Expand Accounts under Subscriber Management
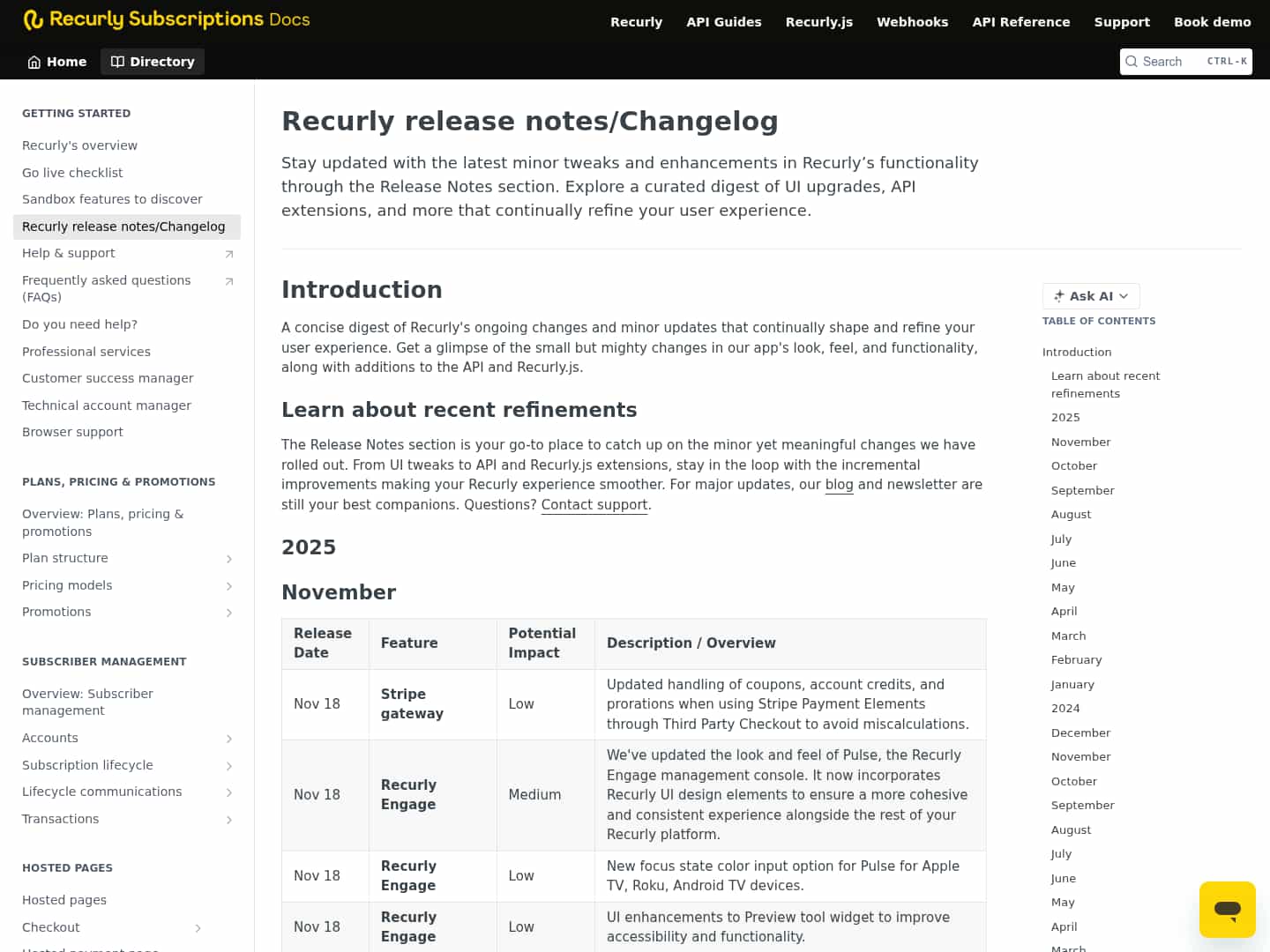1270x952 pixels. tap(229, 738)
